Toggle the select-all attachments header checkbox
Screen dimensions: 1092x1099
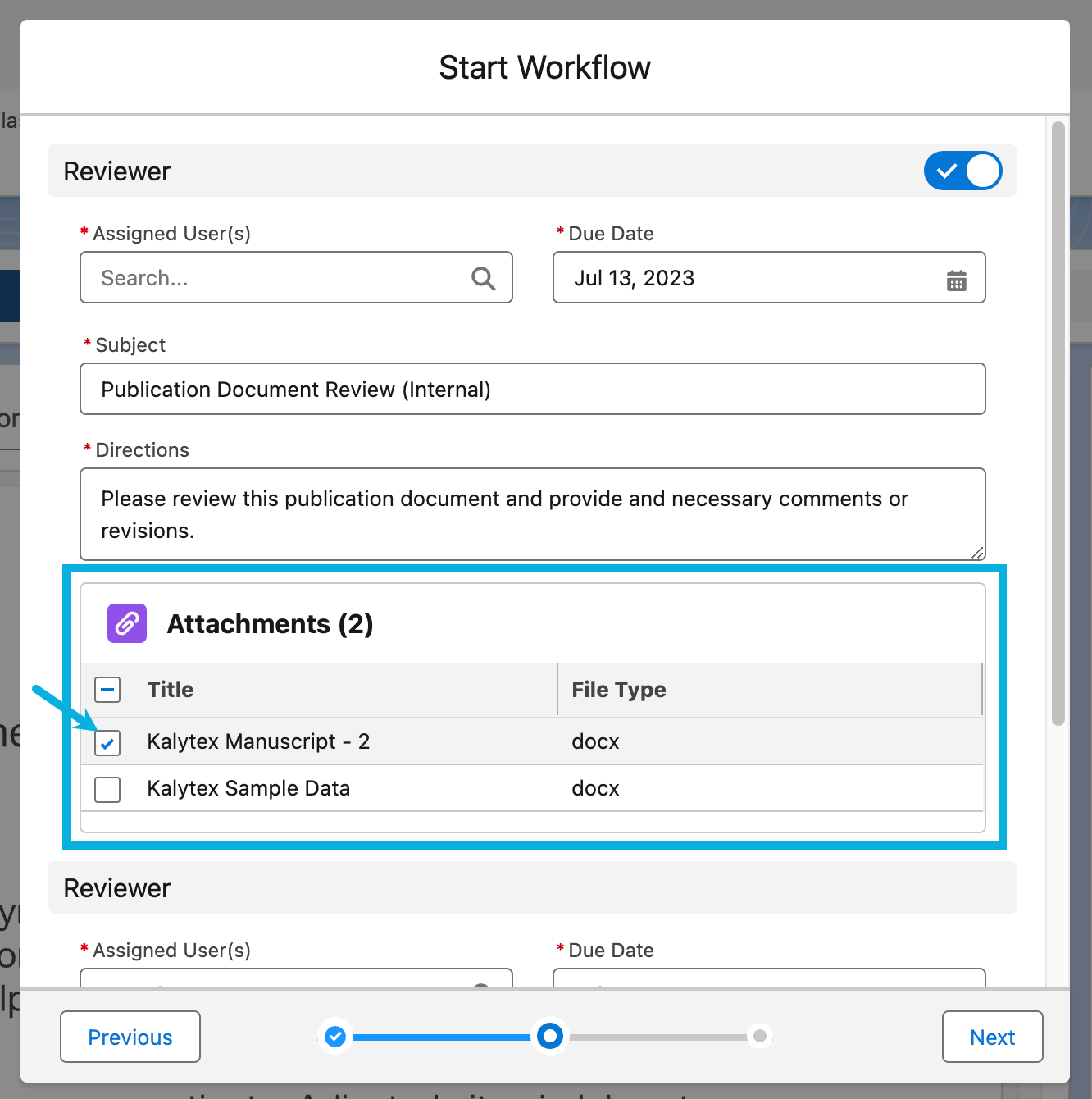click(107, 690)
